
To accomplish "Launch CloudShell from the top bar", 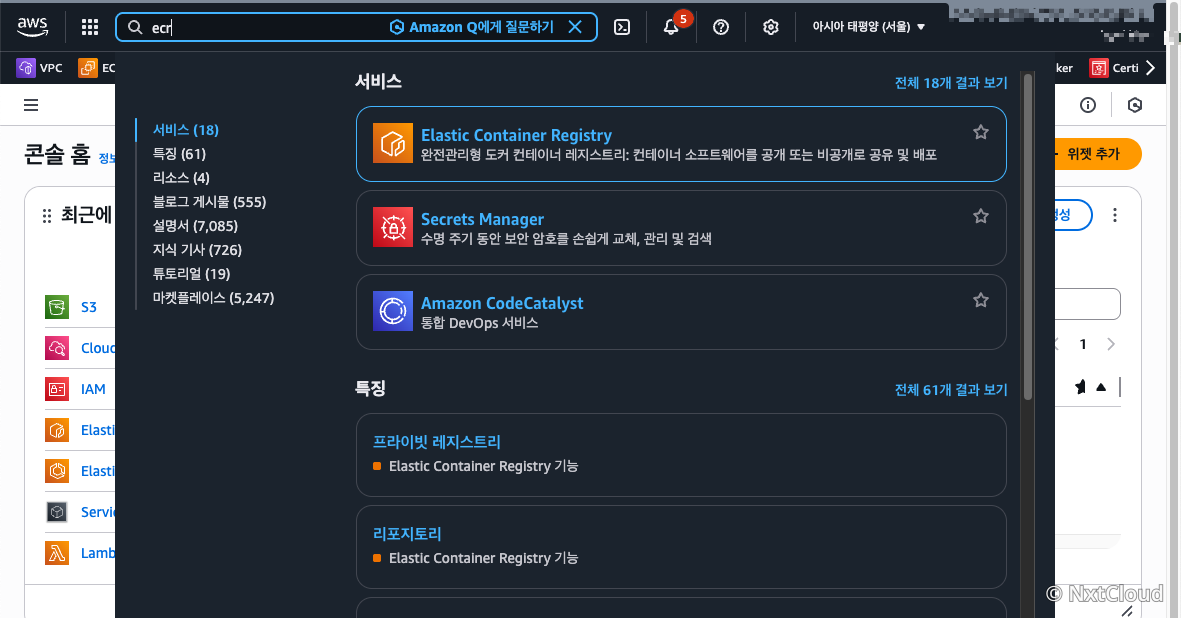I will (x=622, y=27).
